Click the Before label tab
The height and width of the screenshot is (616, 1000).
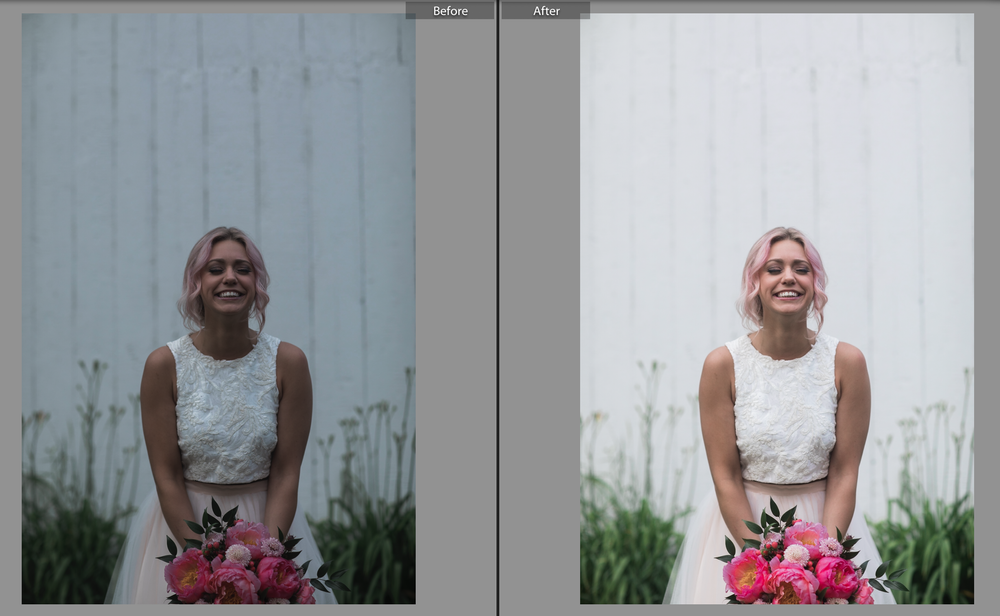coord(450,11)
